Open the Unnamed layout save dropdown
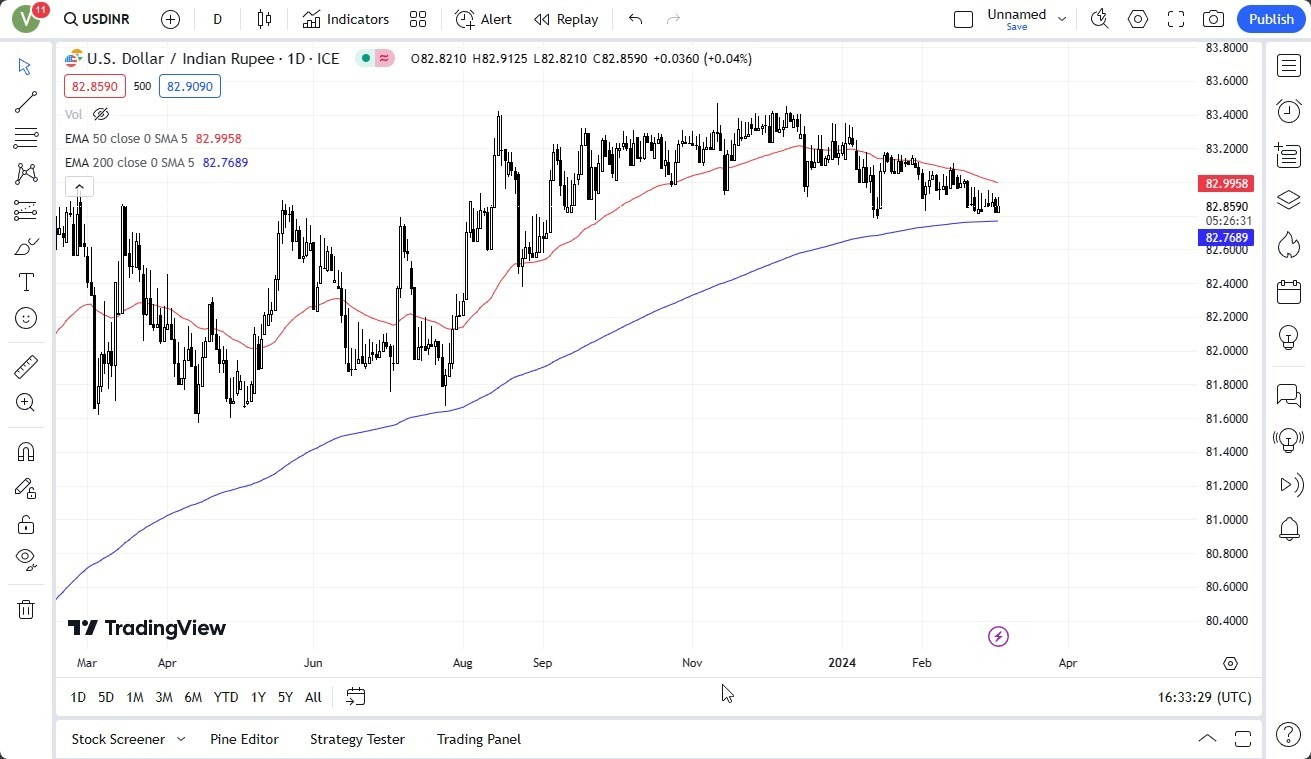Screen dimensions: 1311x759 (x=1062, y=19)
